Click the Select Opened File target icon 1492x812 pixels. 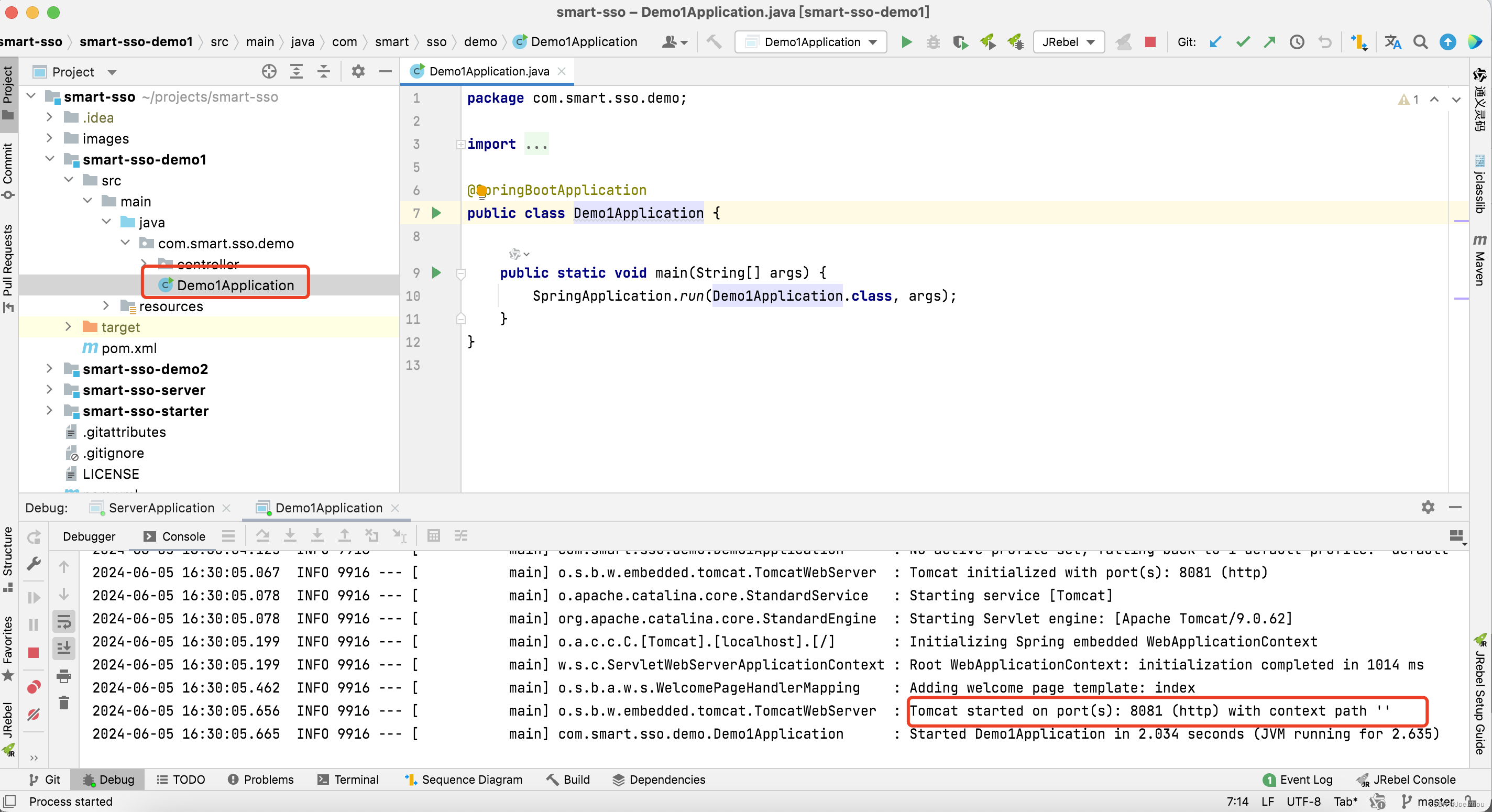point(269,72)
